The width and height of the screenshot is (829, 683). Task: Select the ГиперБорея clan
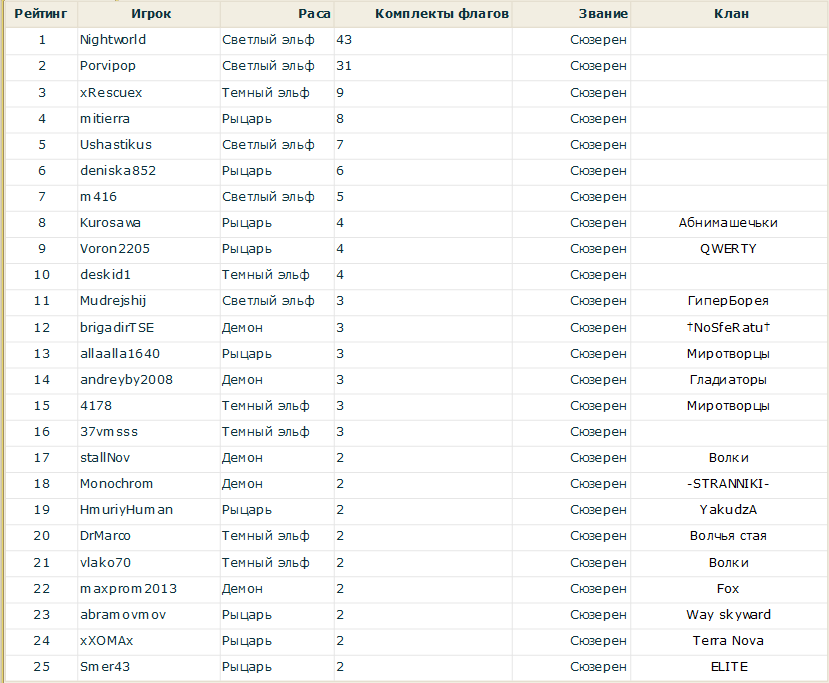tap(728, 300)
